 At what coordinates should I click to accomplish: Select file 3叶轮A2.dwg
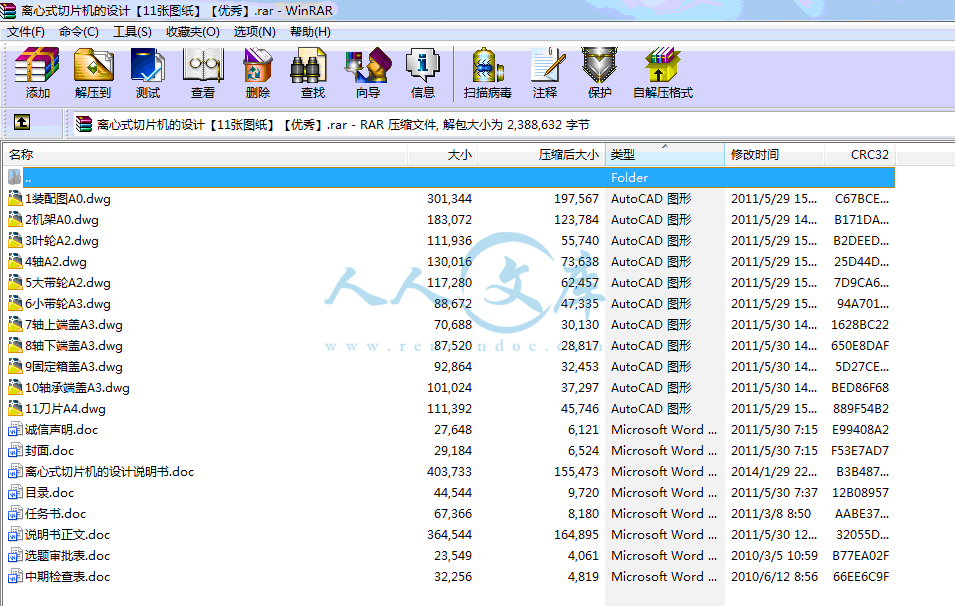(62, 241)
